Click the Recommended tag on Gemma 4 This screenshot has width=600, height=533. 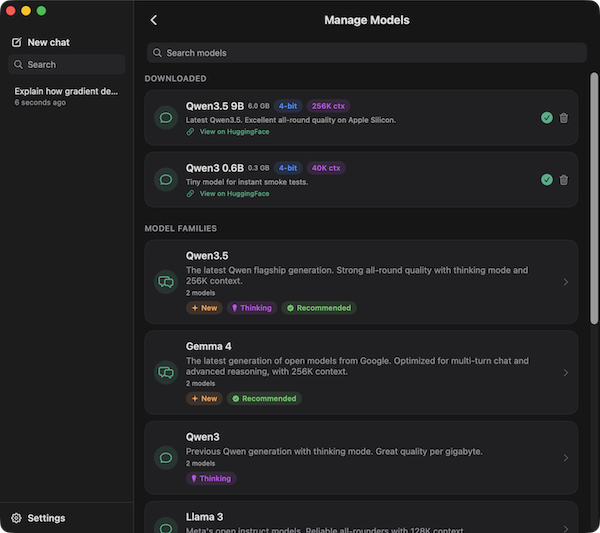click(264, 398)
